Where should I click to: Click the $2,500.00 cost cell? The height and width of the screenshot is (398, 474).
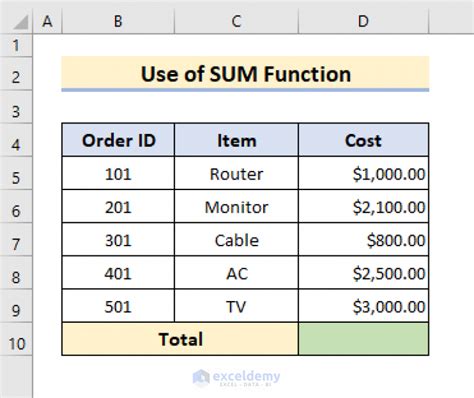(363, 273)
